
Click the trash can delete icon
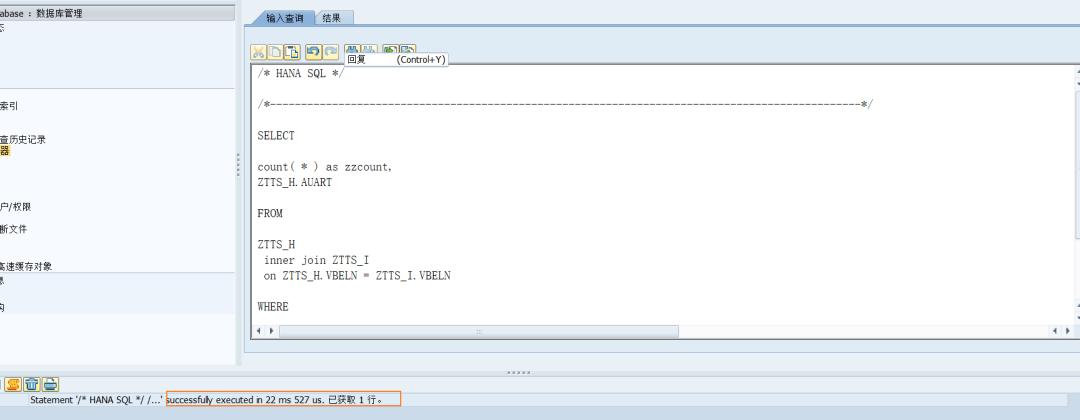point(32,384)
